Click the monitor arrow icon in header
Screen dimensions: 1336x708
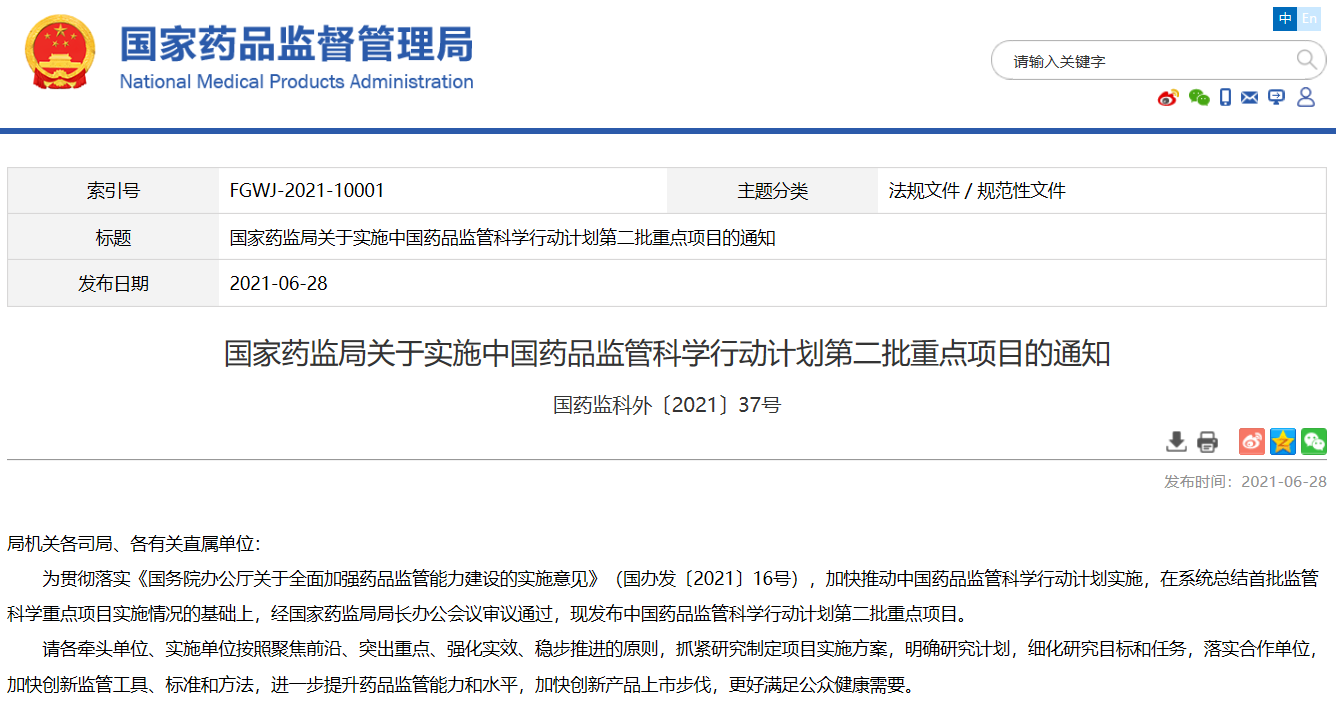click(1276, 97)
